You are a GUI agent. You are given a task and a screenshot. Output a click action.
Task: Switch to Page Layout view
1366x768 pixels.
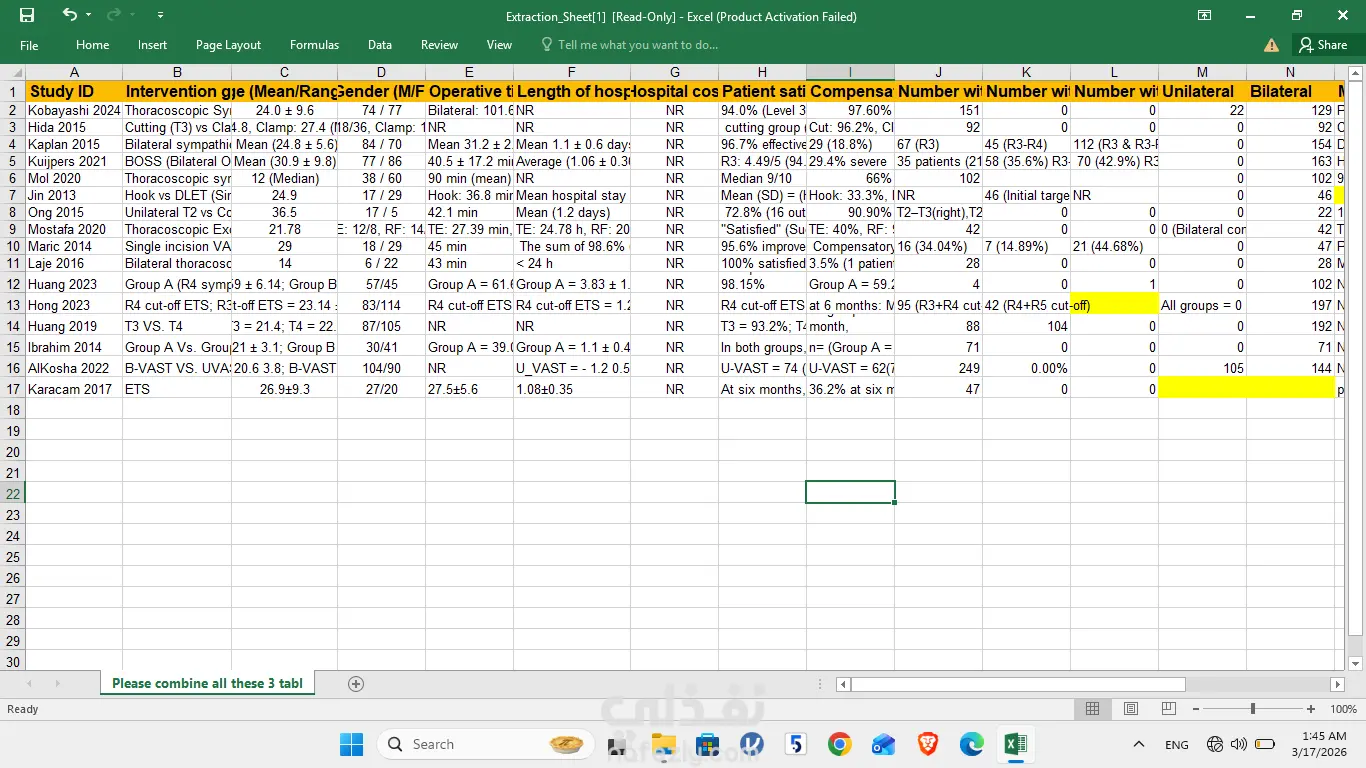coord(1130,709)
